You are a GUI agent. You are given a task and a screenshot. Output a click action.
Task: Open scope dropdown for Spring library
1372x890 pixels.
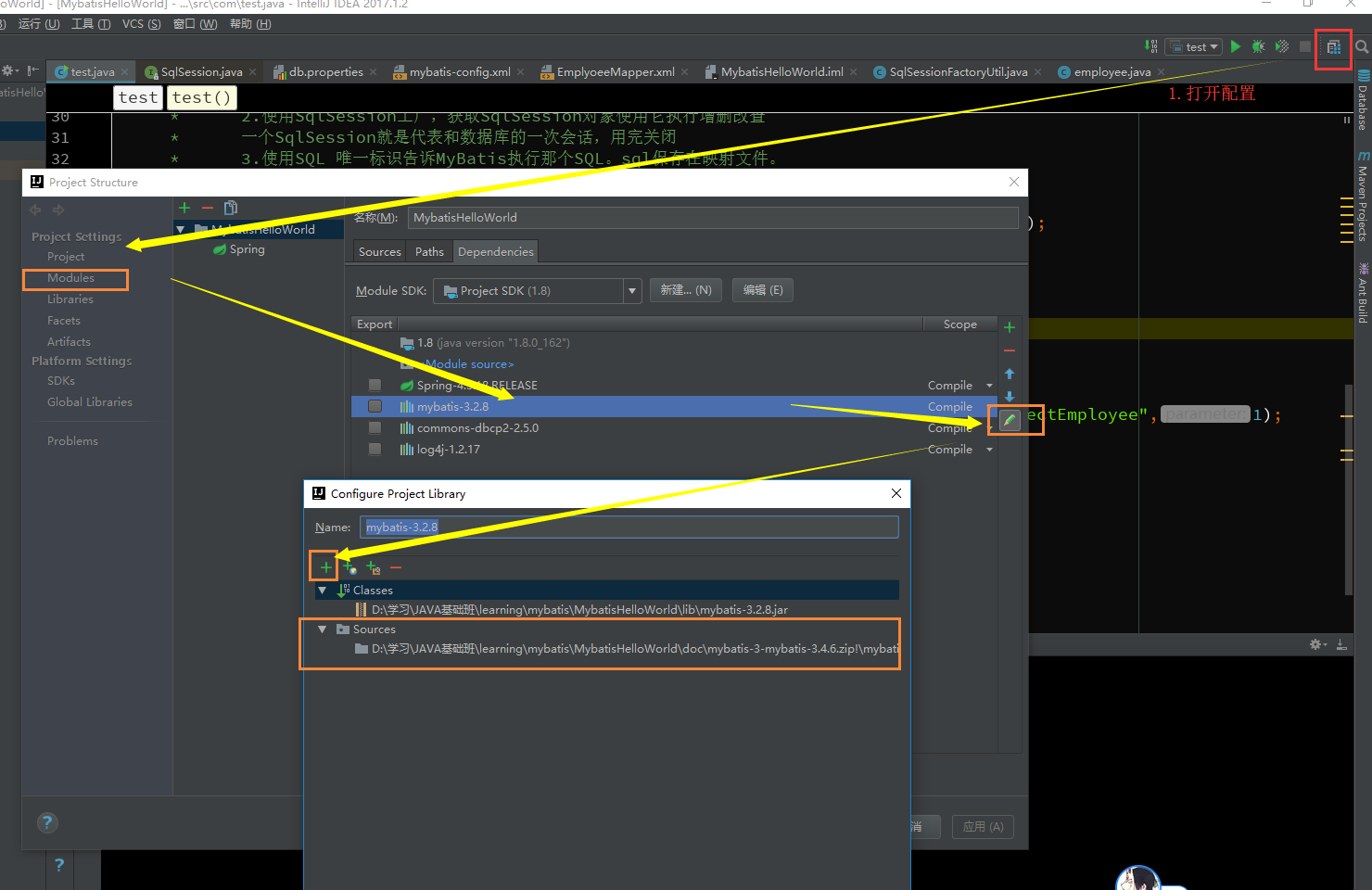point(989,386)
